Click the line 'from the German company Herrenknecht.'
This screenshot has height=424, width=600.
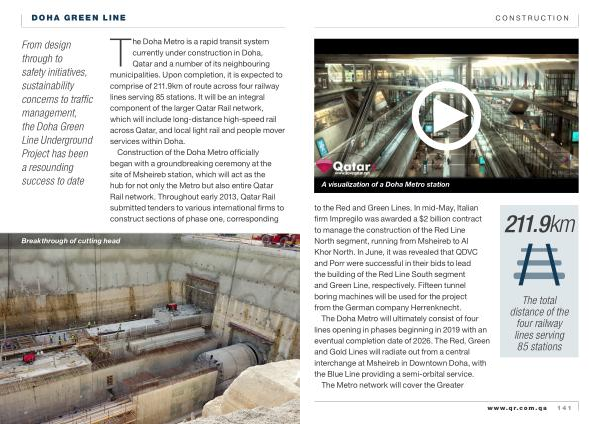pyautogui.click(x=388, y=307)
